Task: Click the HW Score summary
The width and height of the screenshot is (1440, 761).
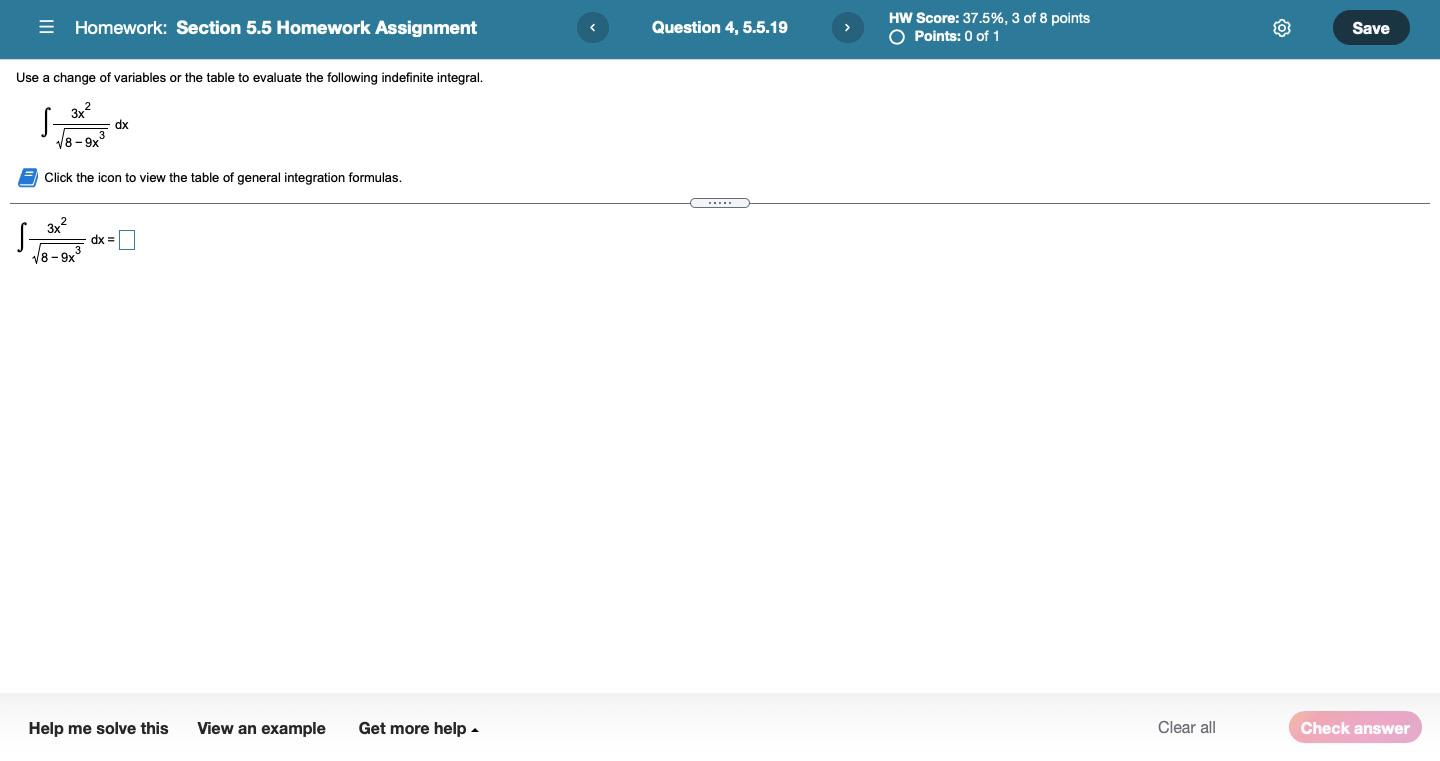Action: click(989, 18)
